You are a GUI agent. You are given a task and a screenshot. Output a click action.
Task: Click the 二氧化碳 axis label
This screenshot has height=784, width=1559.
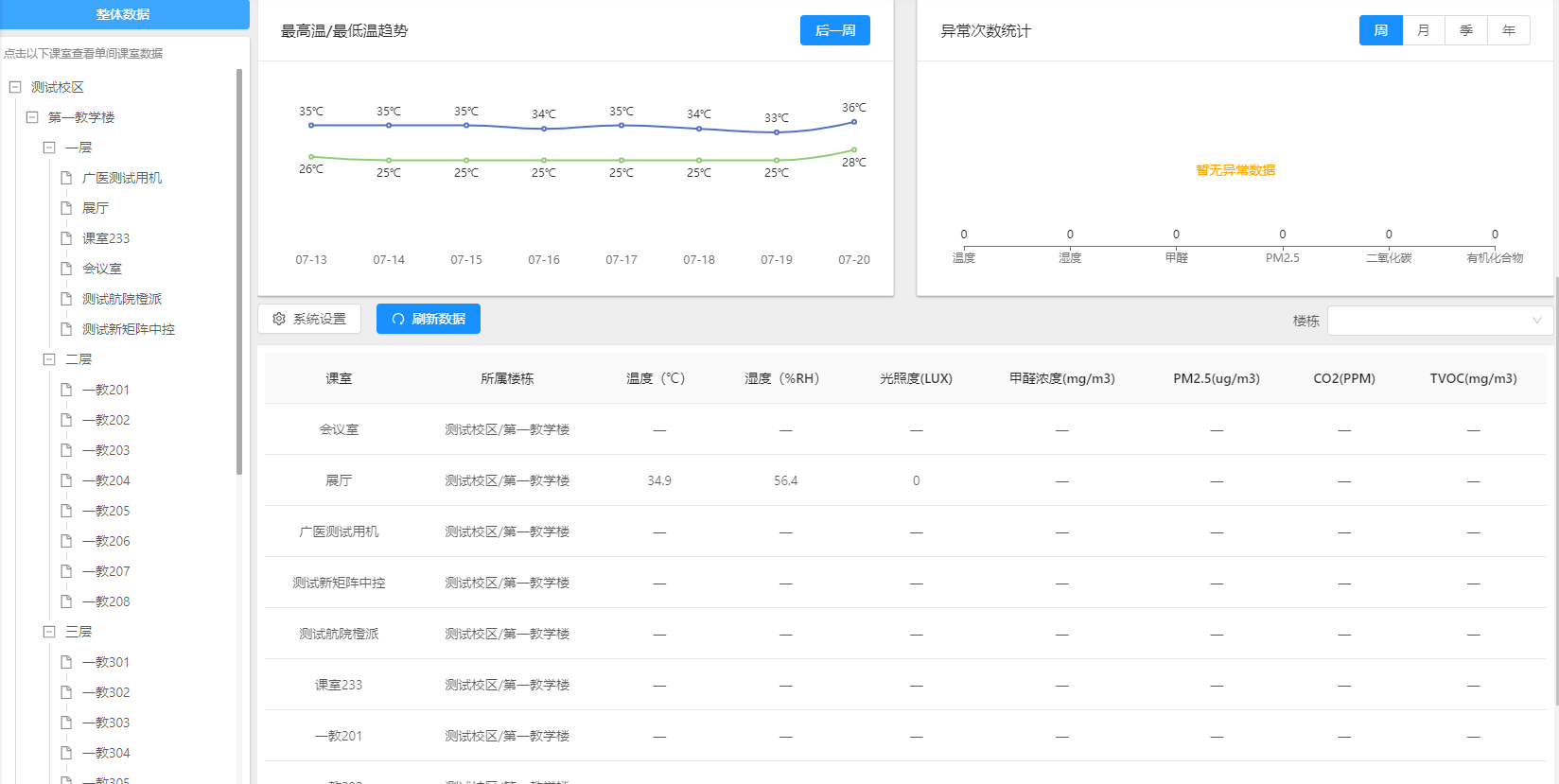pyautogui.click(x=1389, y=257)
